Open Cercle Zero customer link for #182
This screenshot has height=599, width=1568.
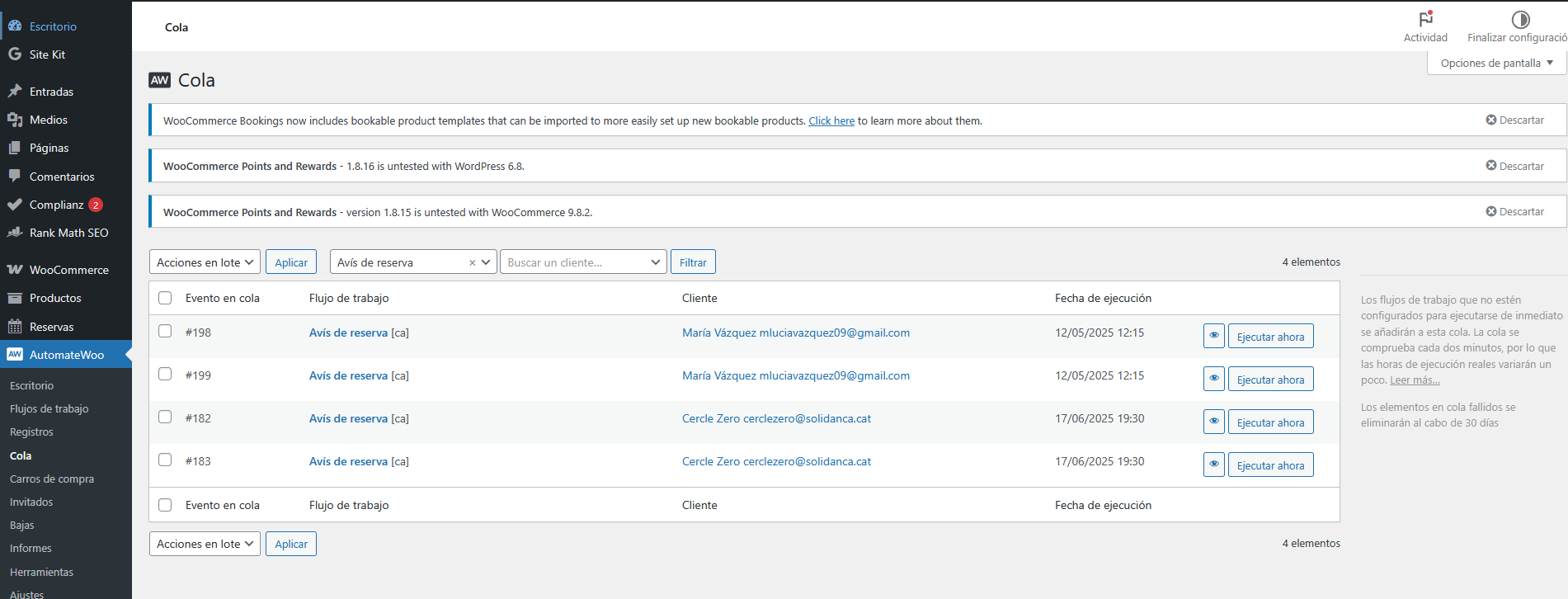(x=776, y=419)
